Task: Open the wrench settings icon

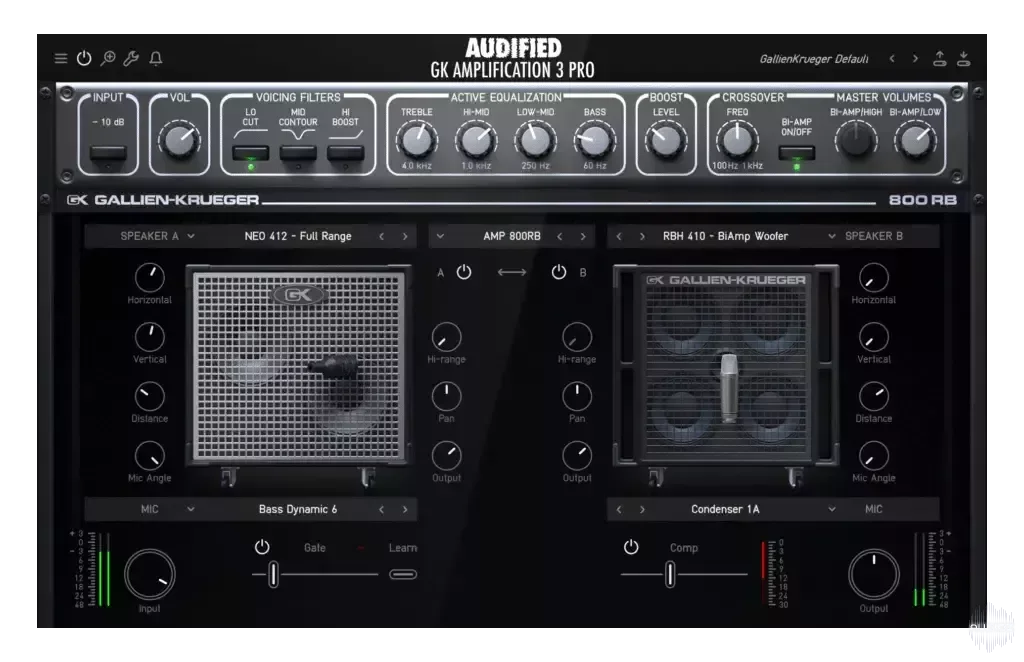Action: pos(131,59)
